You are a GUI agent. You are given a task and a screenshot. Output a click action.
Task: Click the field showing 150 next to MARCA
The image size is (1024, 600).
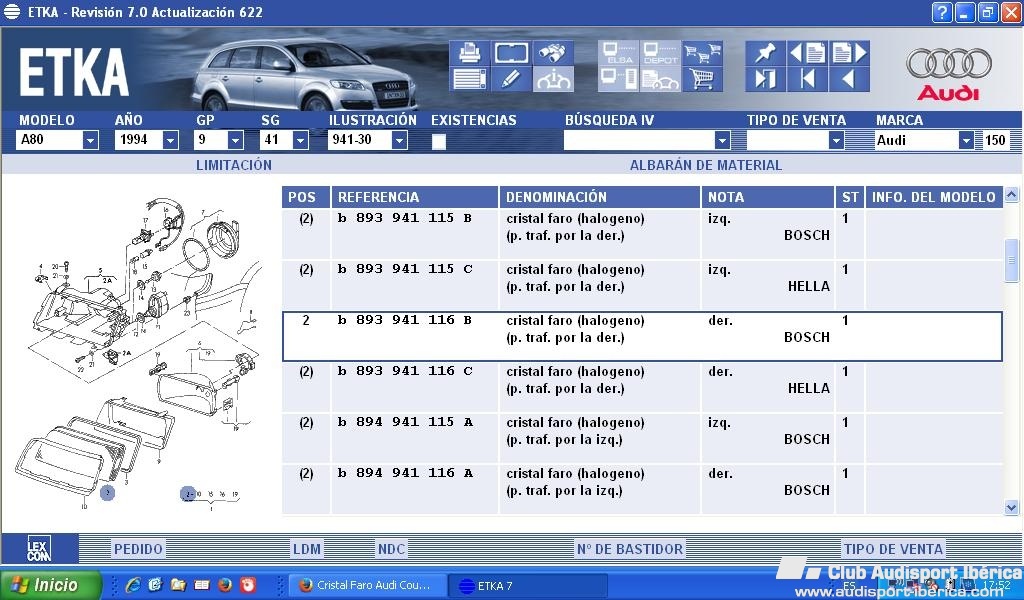click(995, 140)
